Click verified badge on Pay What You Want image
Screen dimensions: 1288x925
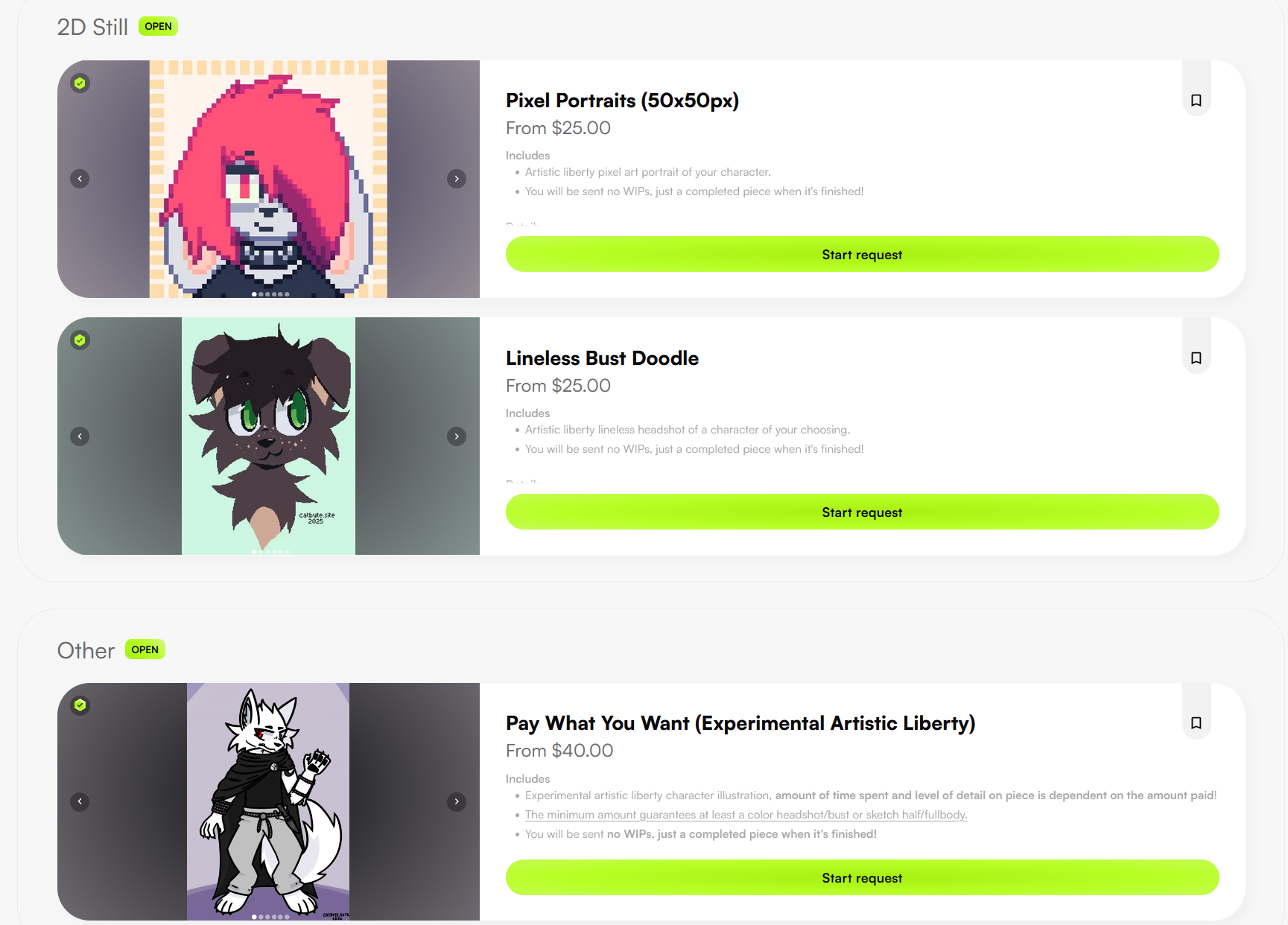point(80,705)
